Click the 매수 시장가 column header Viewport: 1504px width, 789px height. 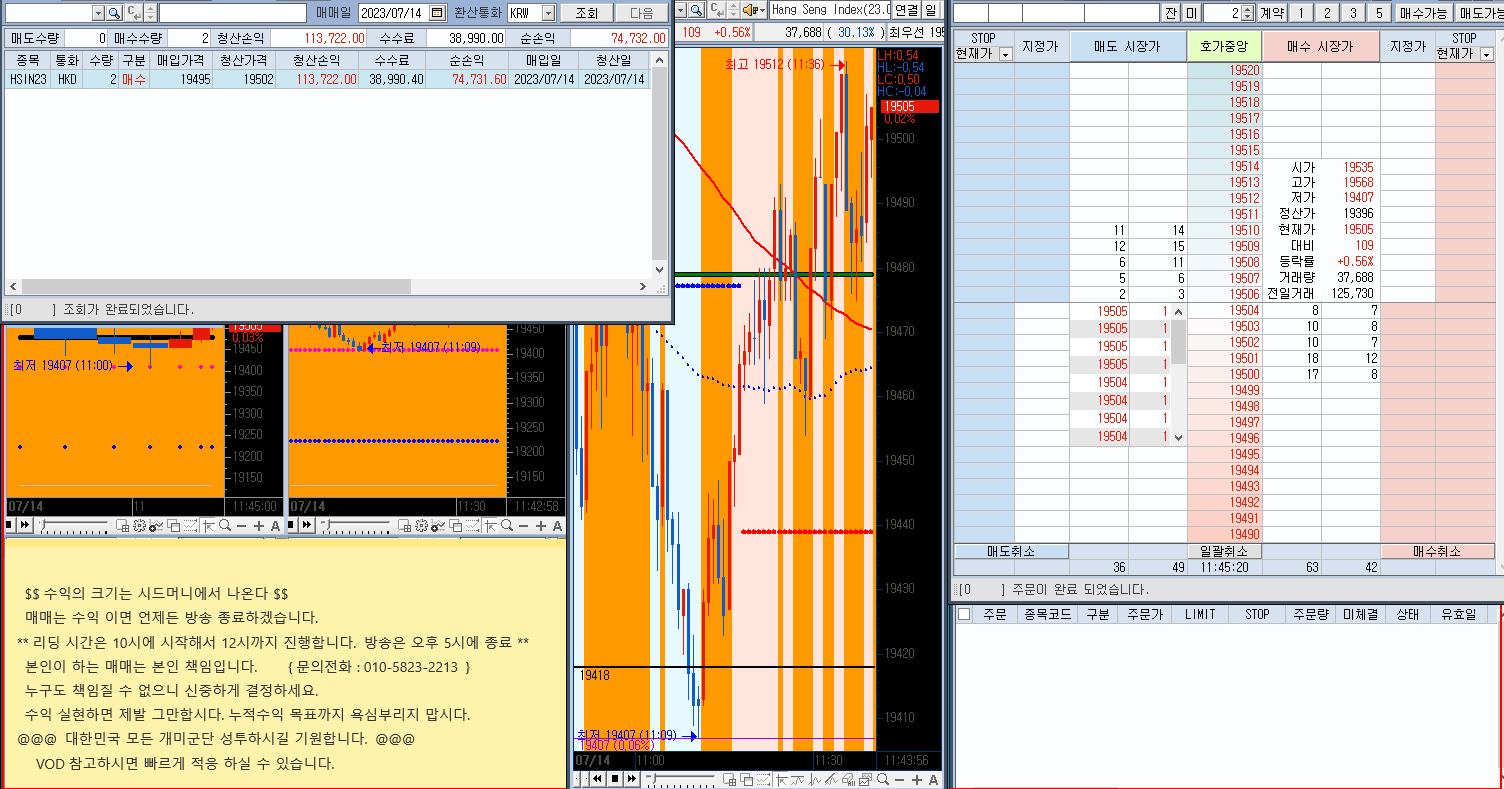pos(1320,46)
